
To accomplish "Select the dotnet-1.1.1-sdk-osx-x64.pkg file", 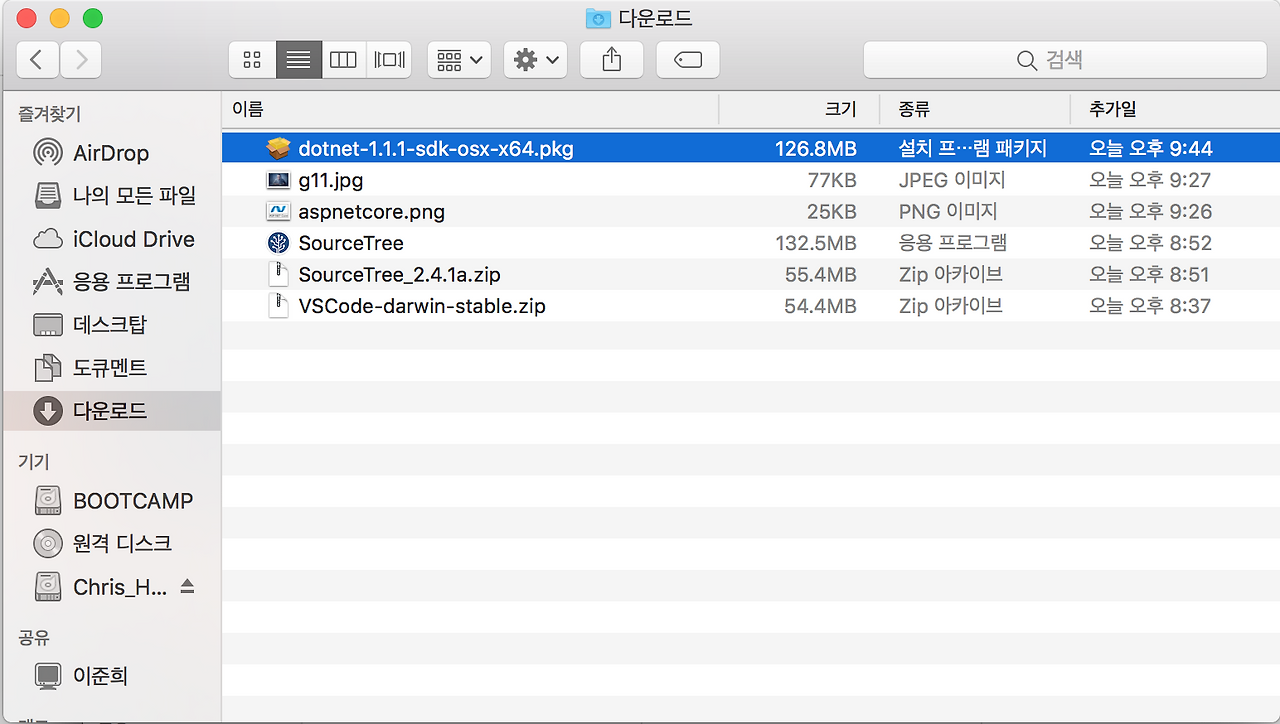I will tap(751, 149).
